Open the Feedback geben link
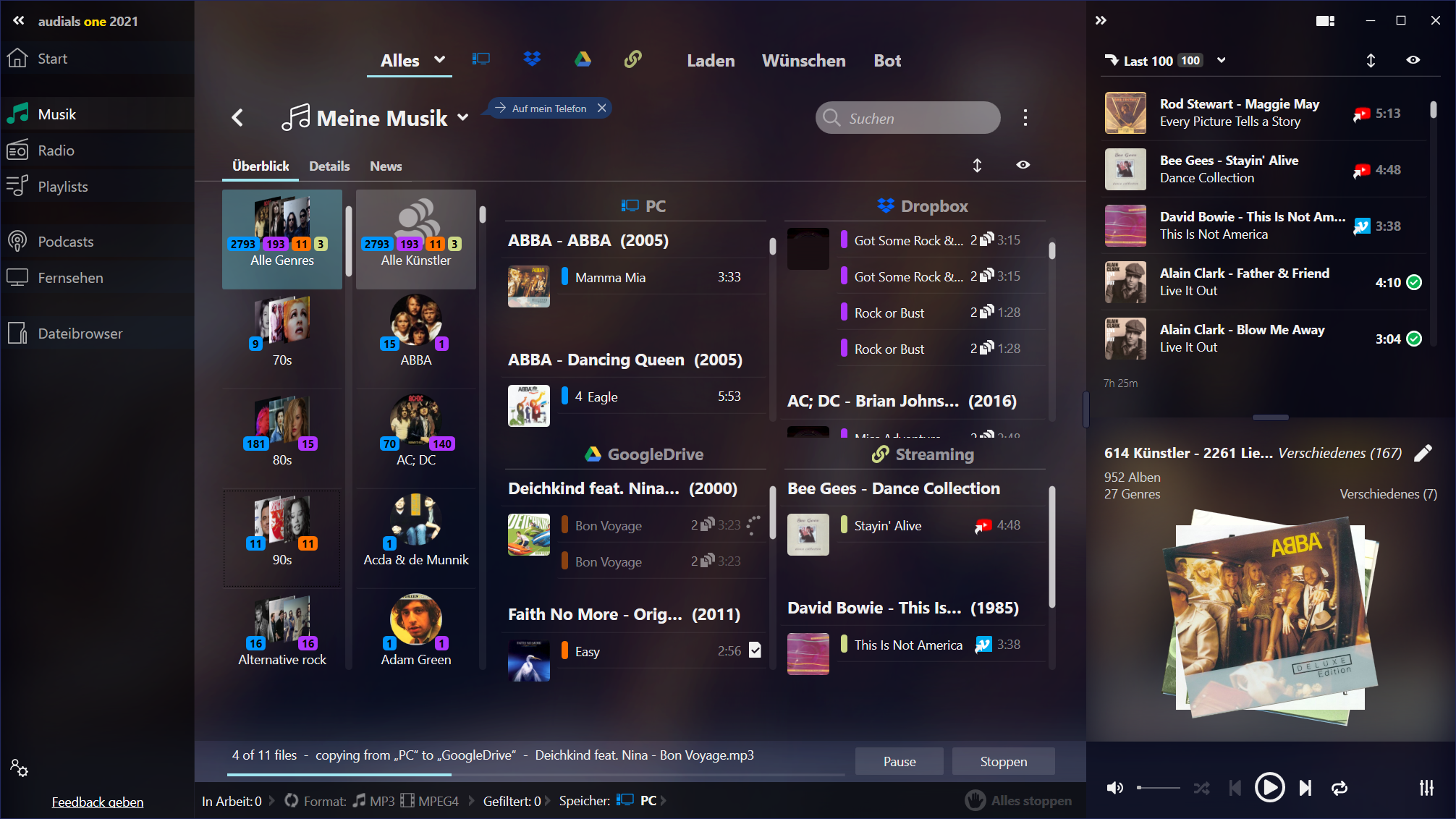Image resolution: width=1456 pixels, height=819 pixels. (x=98, y=802)
